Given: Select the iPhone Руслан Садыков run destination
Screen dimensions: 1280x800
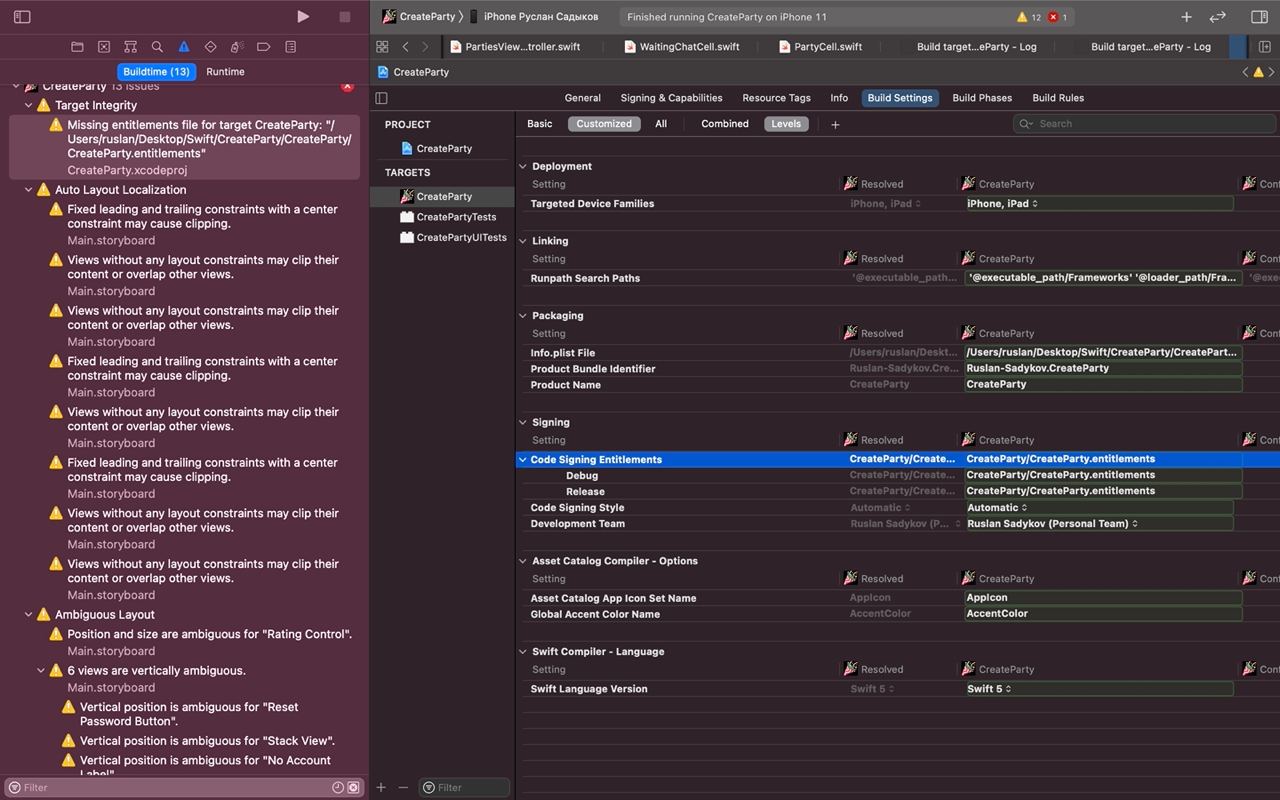Looking at the screenshot, I should coord(534,17).
